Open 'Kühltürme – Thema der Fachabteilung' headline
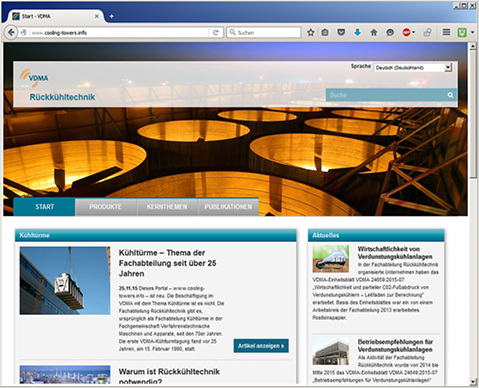Viewport: 479px width, 388px height. click(167, 263)
